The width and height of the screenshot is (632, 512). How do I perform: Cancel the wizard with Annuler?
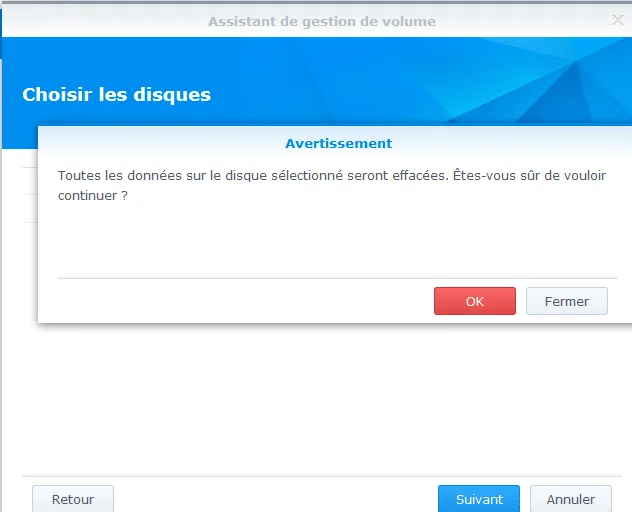[x=571, y=499]
